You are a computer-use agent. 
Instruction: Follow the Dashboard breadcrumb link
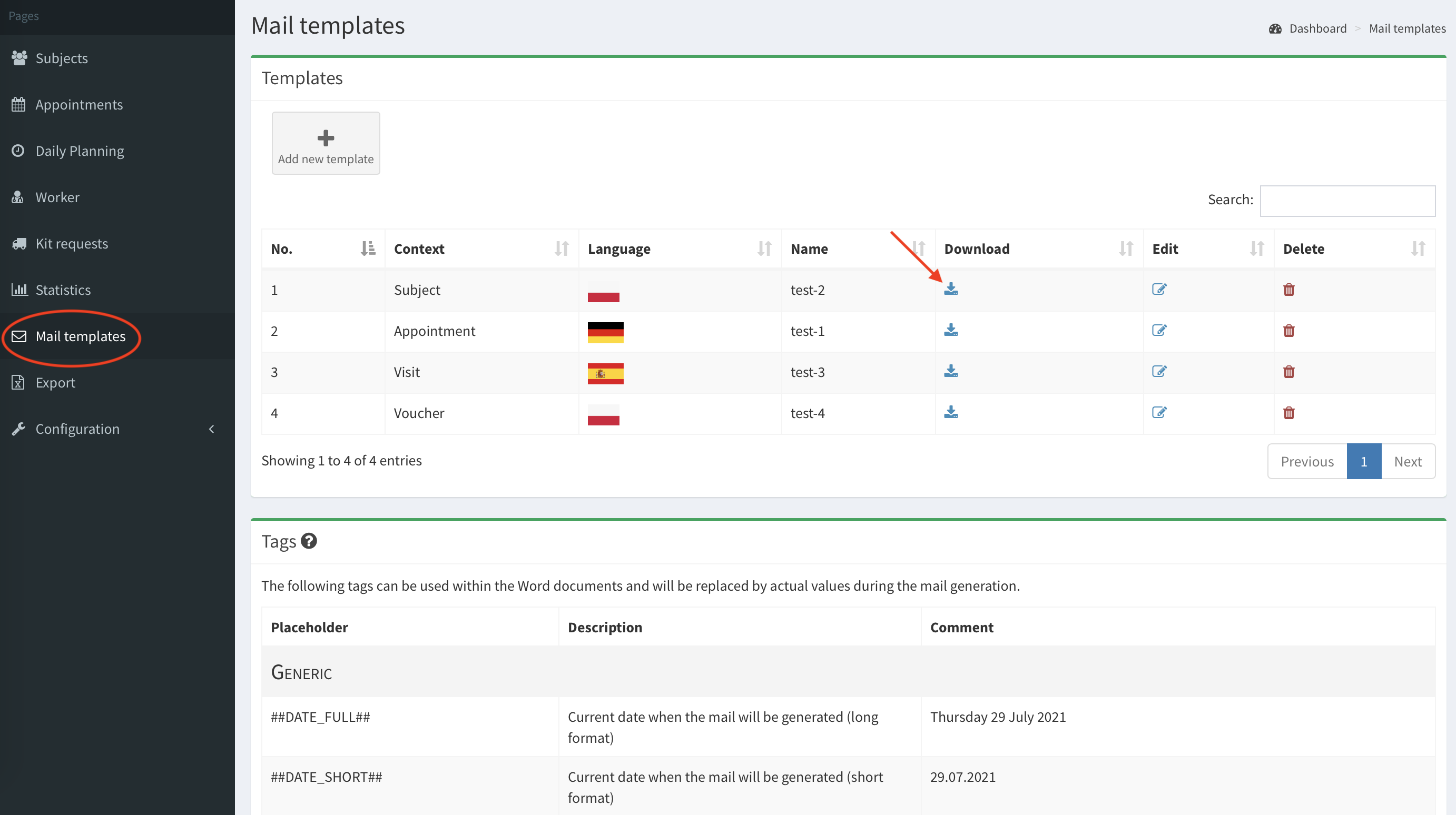click(1317, 28)
